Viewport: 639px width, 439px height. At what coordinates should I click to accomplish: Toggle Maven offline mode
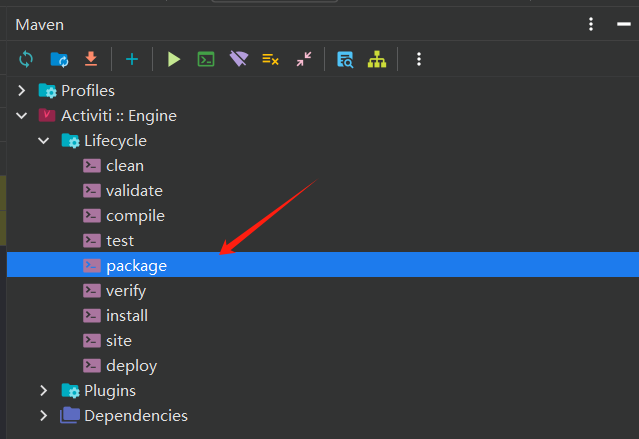coord(237,59)
